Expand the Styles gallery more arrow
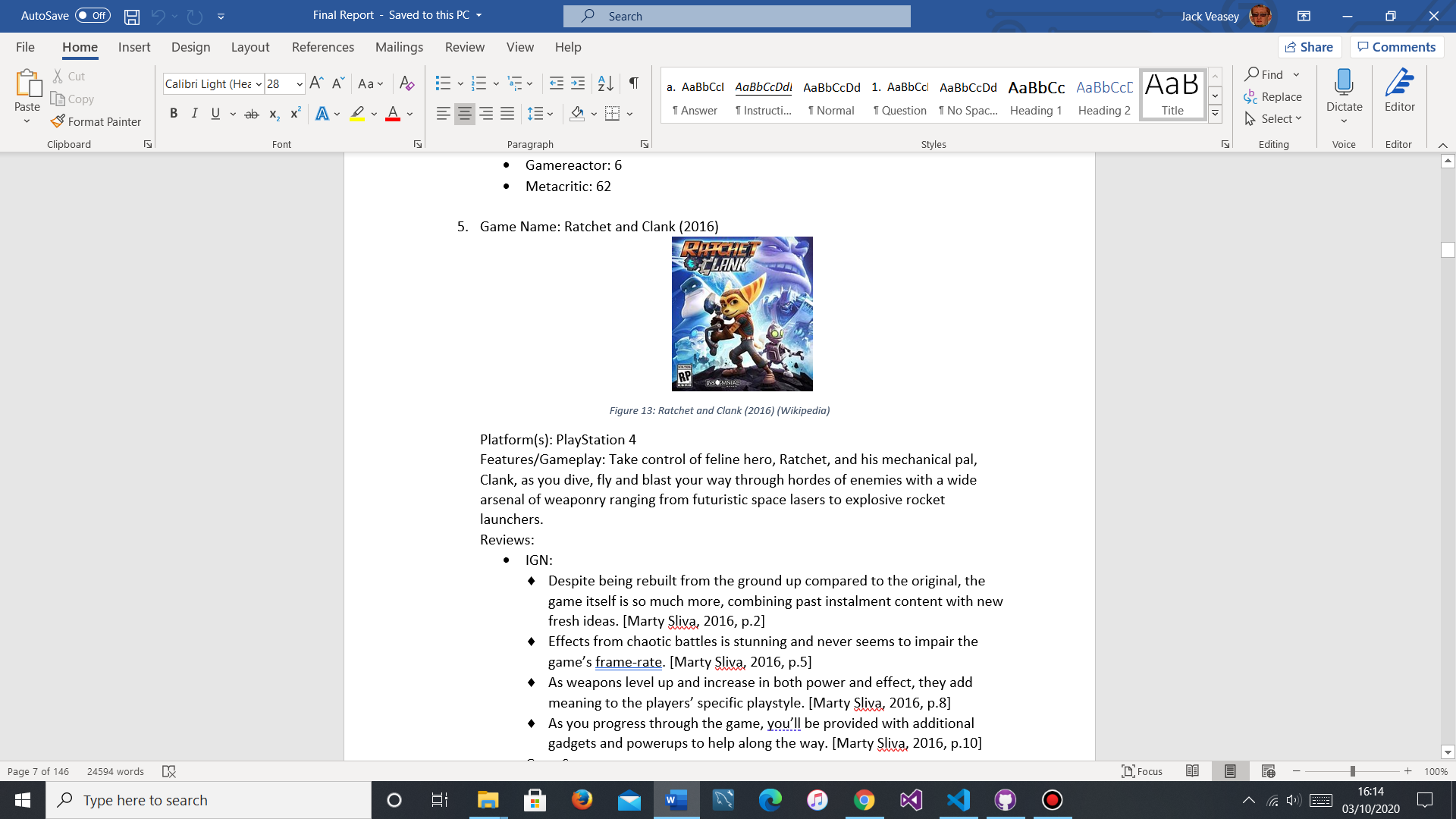The height and width of the screenshot is (819, 1456). [1215, 114]
